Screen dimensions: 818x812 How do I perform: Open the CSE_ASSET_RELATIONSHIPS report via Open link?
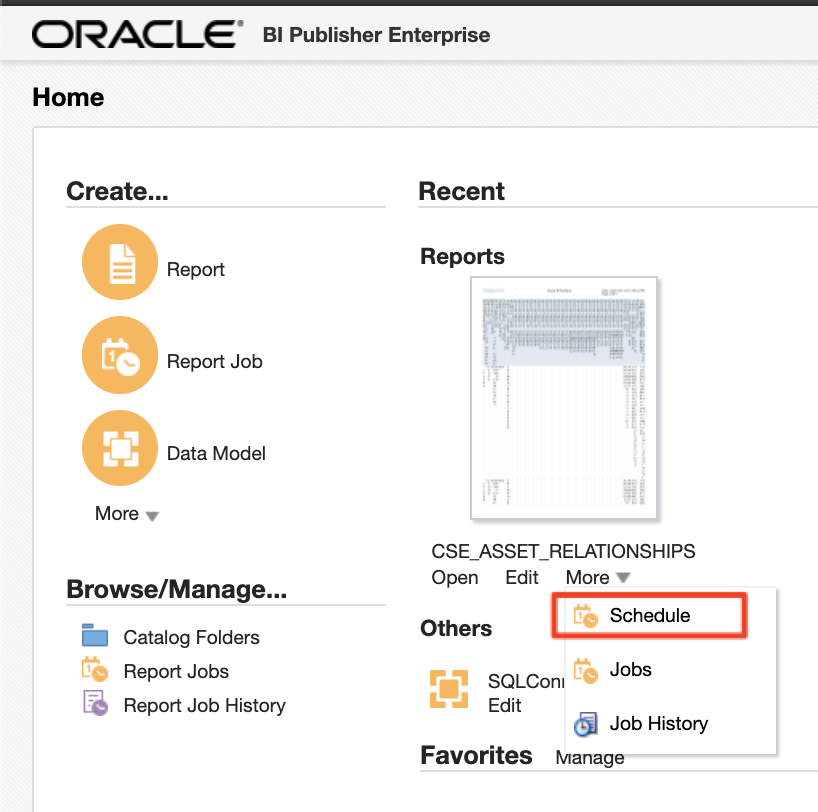tap(455, 578)
